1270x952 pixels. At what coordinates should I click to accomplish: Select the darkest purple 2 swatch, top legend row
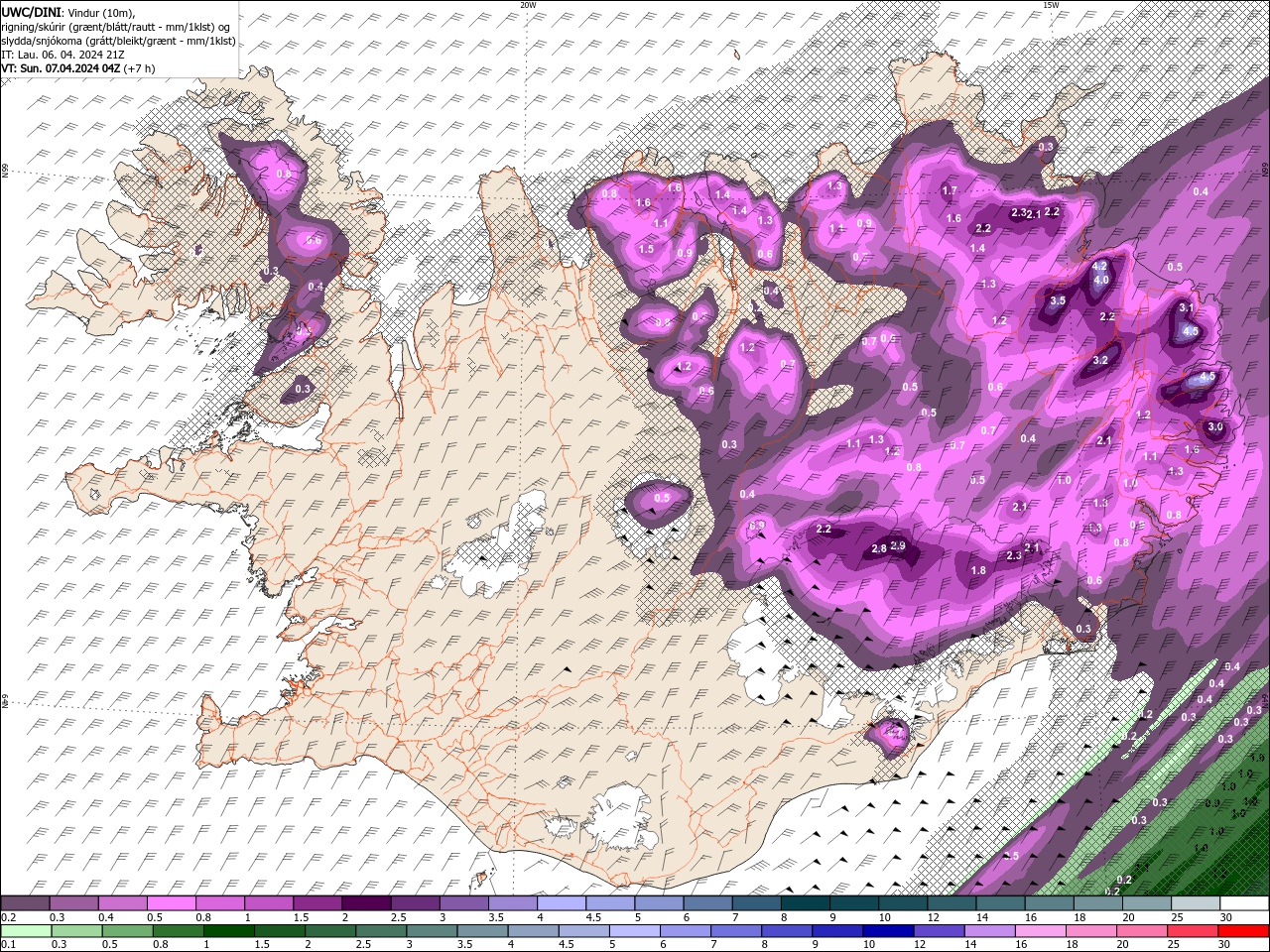365,903
